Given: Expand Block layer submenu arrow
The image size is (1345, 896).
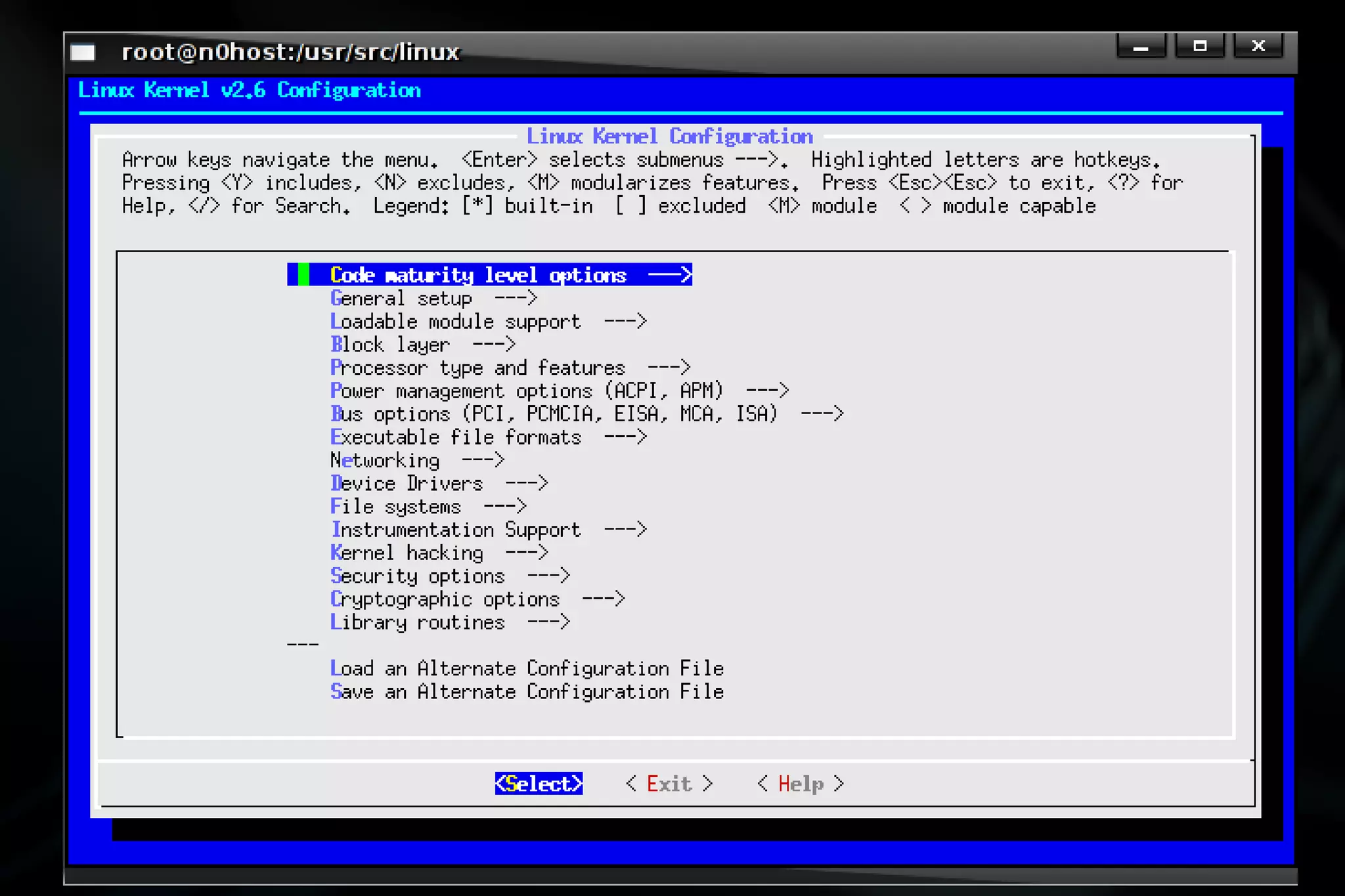Looking at the screenshot, I should (493, 345).
